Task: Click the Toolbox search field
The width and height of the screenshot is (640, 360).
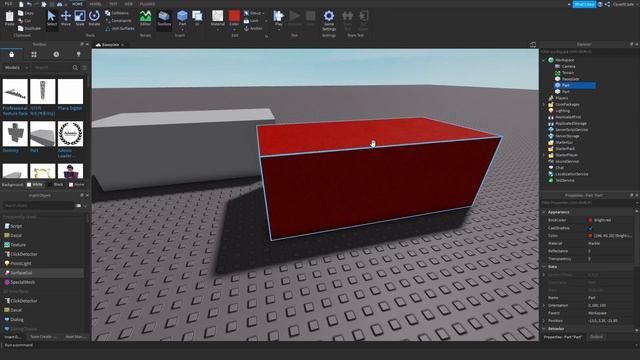Action: 52,67
